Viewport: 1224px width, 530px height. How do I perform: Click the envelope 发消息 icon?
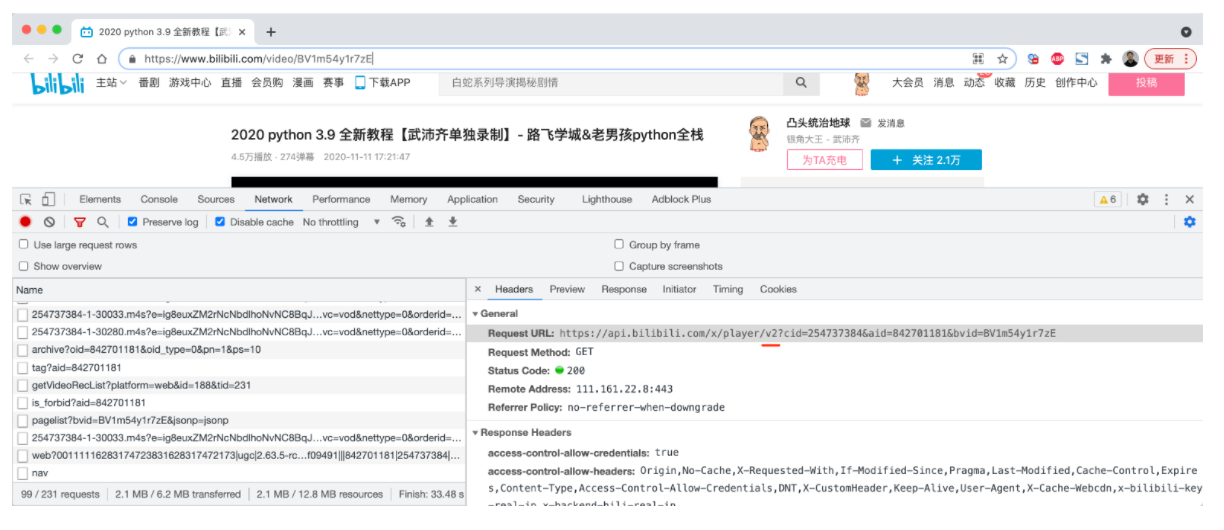click(865, 123)
